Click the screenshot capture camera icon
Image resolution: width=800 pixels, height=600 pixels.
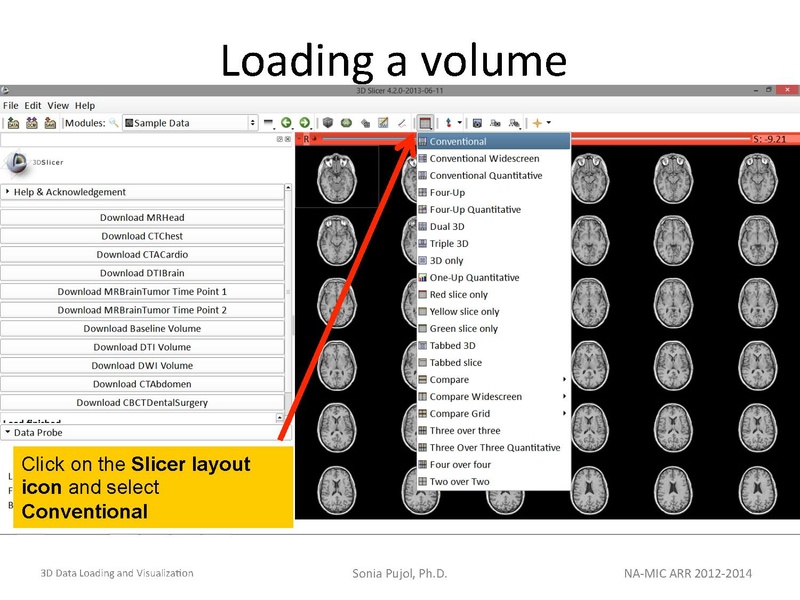tap(477, 123)
